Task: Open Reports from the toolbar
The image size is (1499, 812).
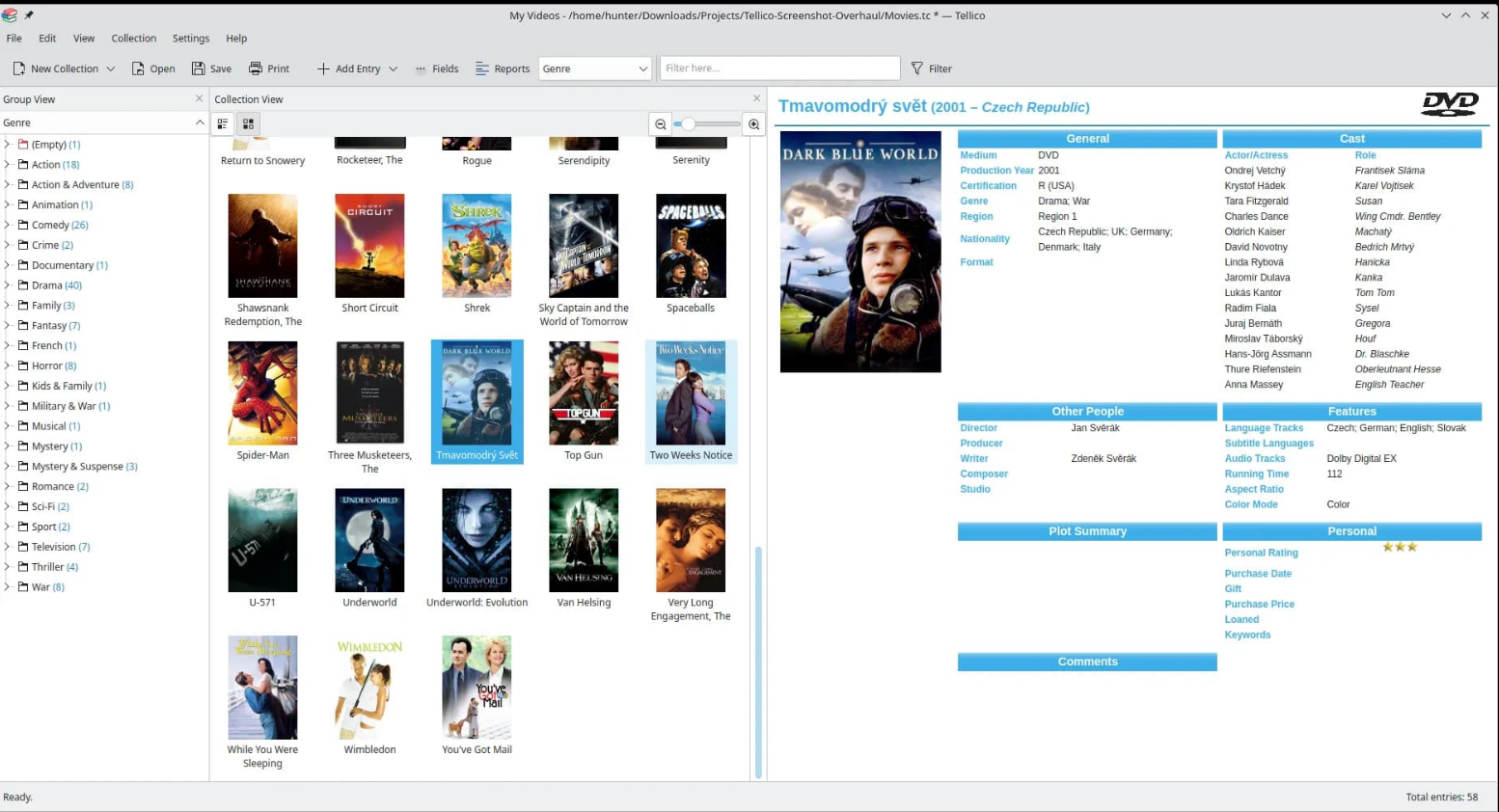Action: (x=503, y=68)
